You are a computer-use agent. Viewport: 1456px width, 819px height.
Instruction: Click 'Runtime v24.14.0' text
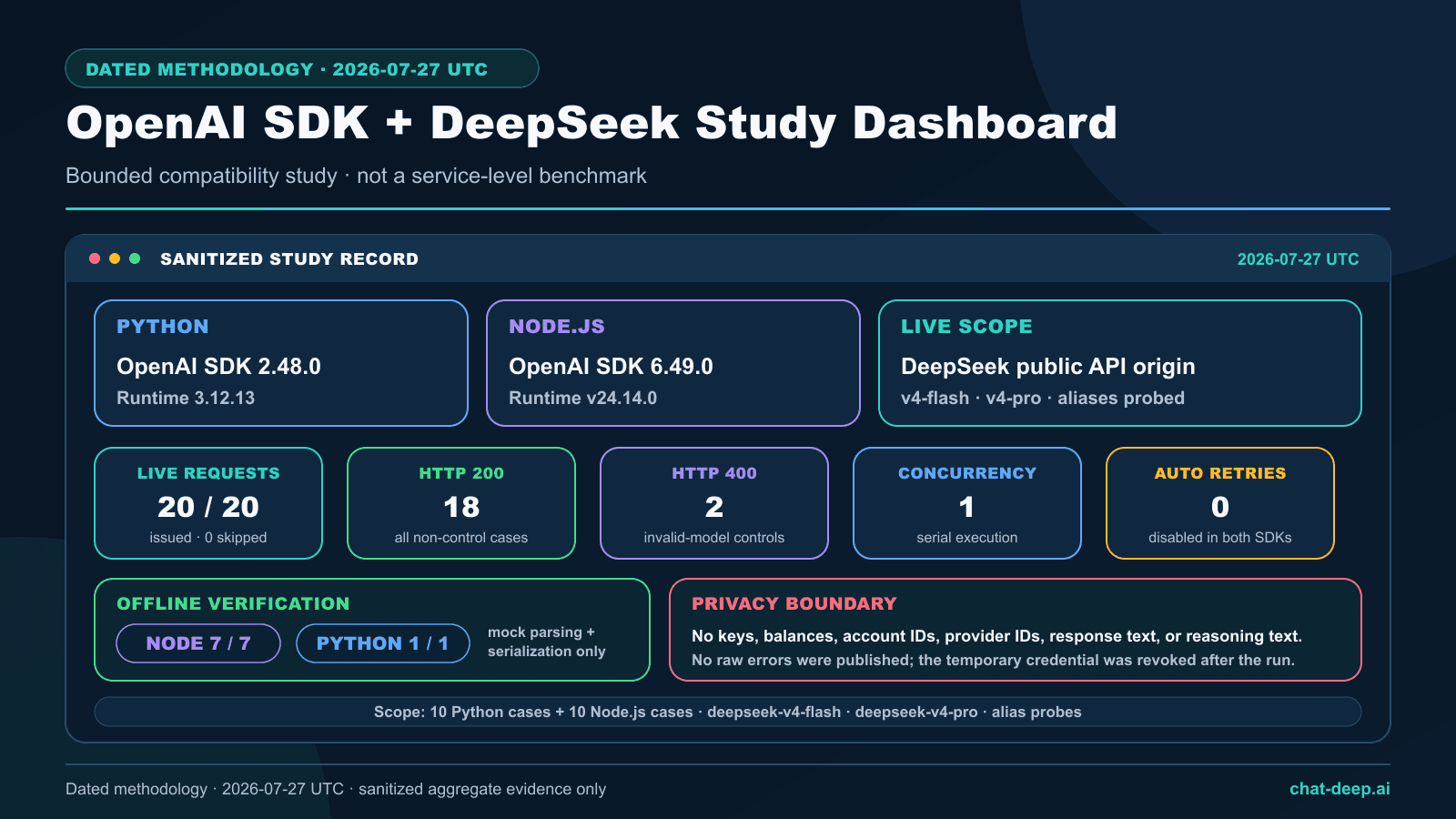pyautogui.click(x=582, y=398)
